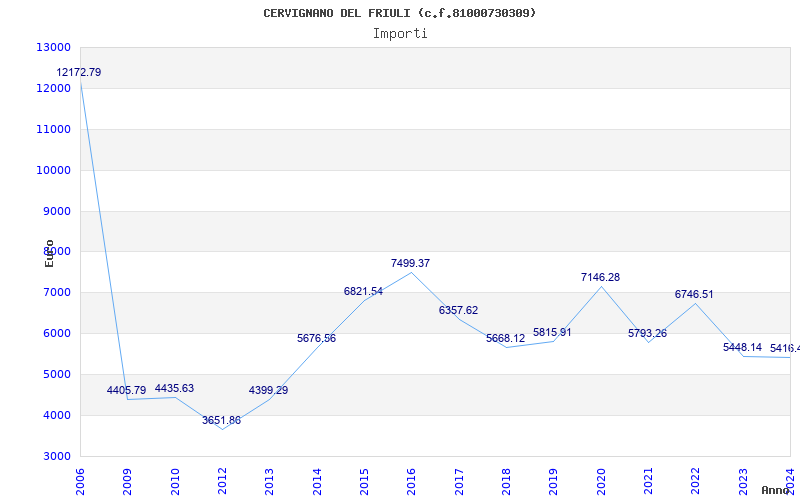Image resolution: width=800 pixels, height=500 pixels.
Task: Select the 6746.51 data label
Action: click(x=694, y=294)
